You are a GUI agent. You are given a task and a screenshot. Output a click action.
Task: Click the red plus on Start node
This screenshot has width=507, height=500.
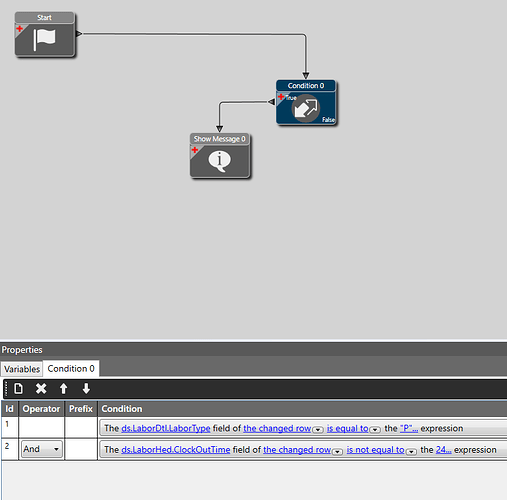(20, 29)
